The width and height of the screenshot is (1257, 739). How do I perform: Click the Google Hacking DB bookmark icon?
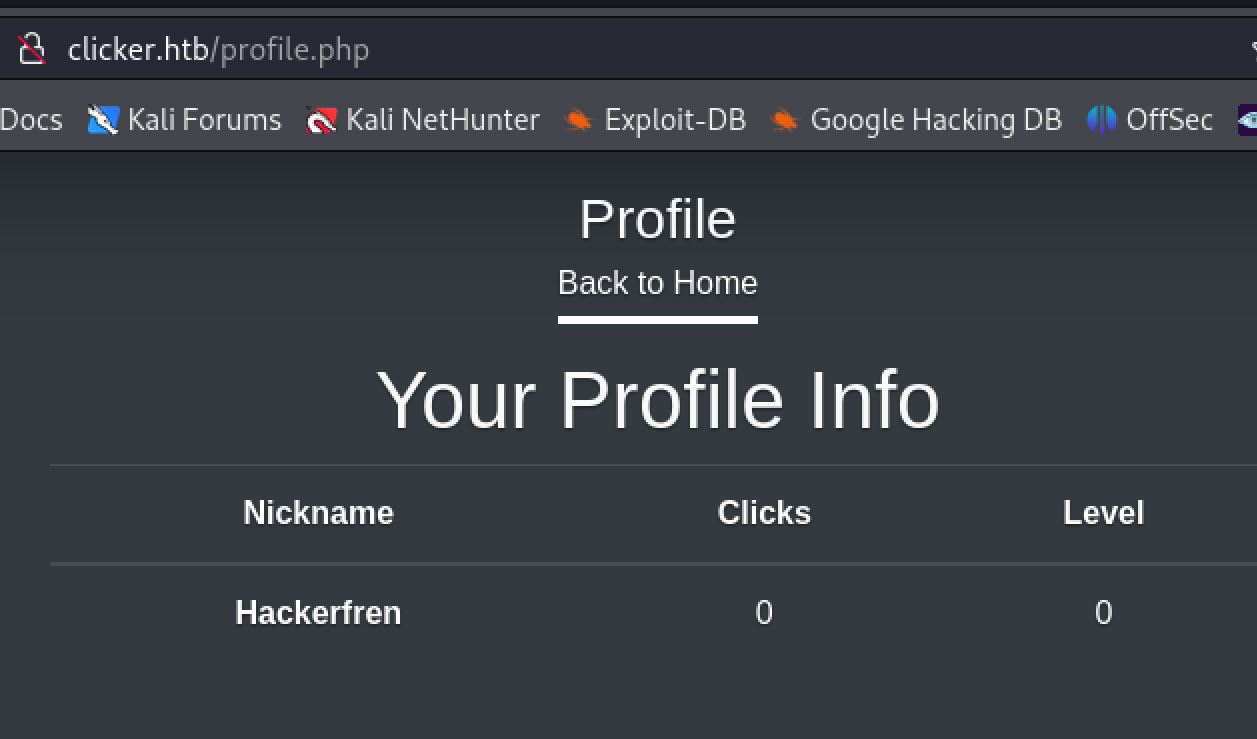coord(785,120)
